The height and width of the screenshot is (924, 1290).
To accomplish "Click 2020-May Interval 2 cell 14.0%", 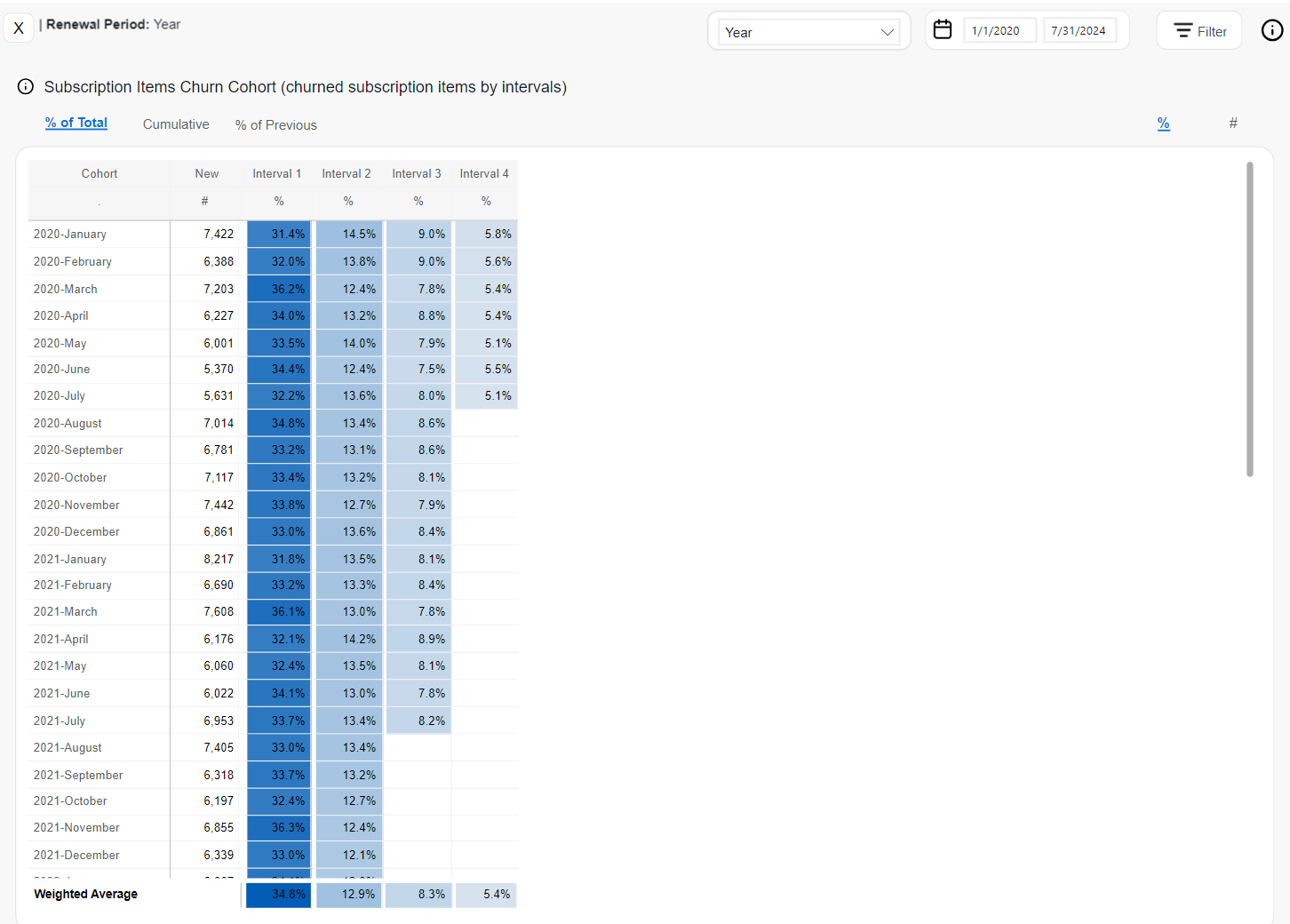I will 349,344.
